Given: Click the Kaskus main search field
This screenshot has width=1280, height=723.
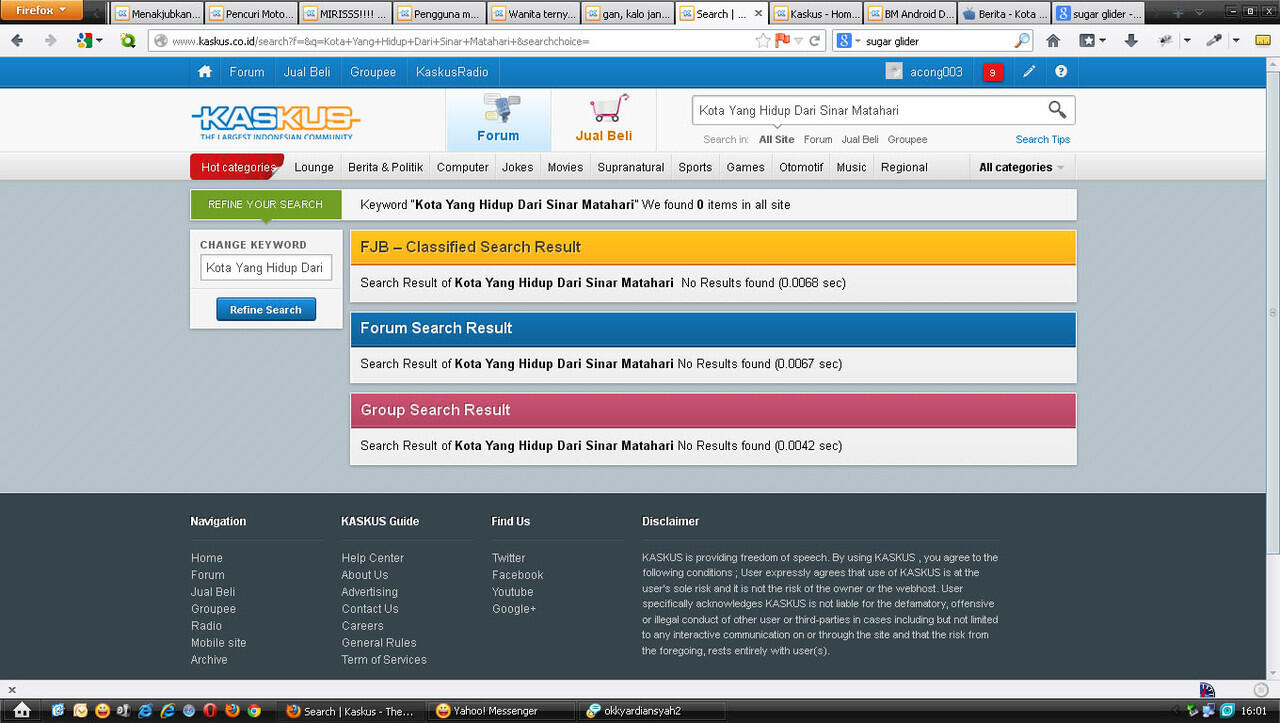Looking at the screenshot, I should coord(868,110).
